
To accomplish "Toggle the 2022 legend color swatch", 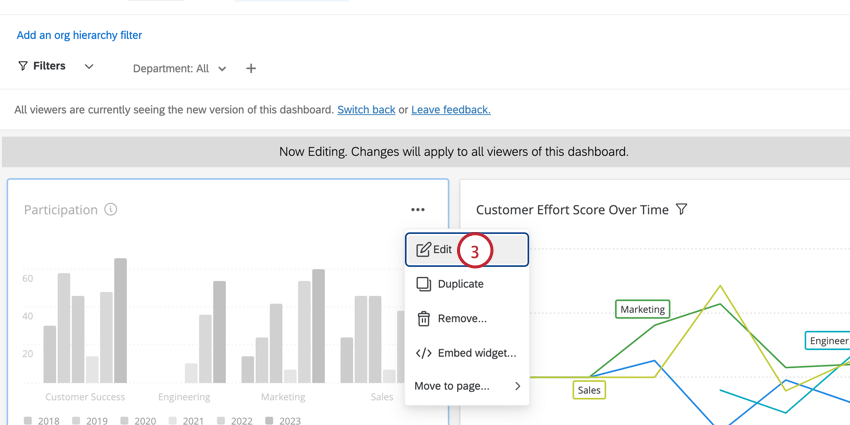I will (x=221, y=421).
